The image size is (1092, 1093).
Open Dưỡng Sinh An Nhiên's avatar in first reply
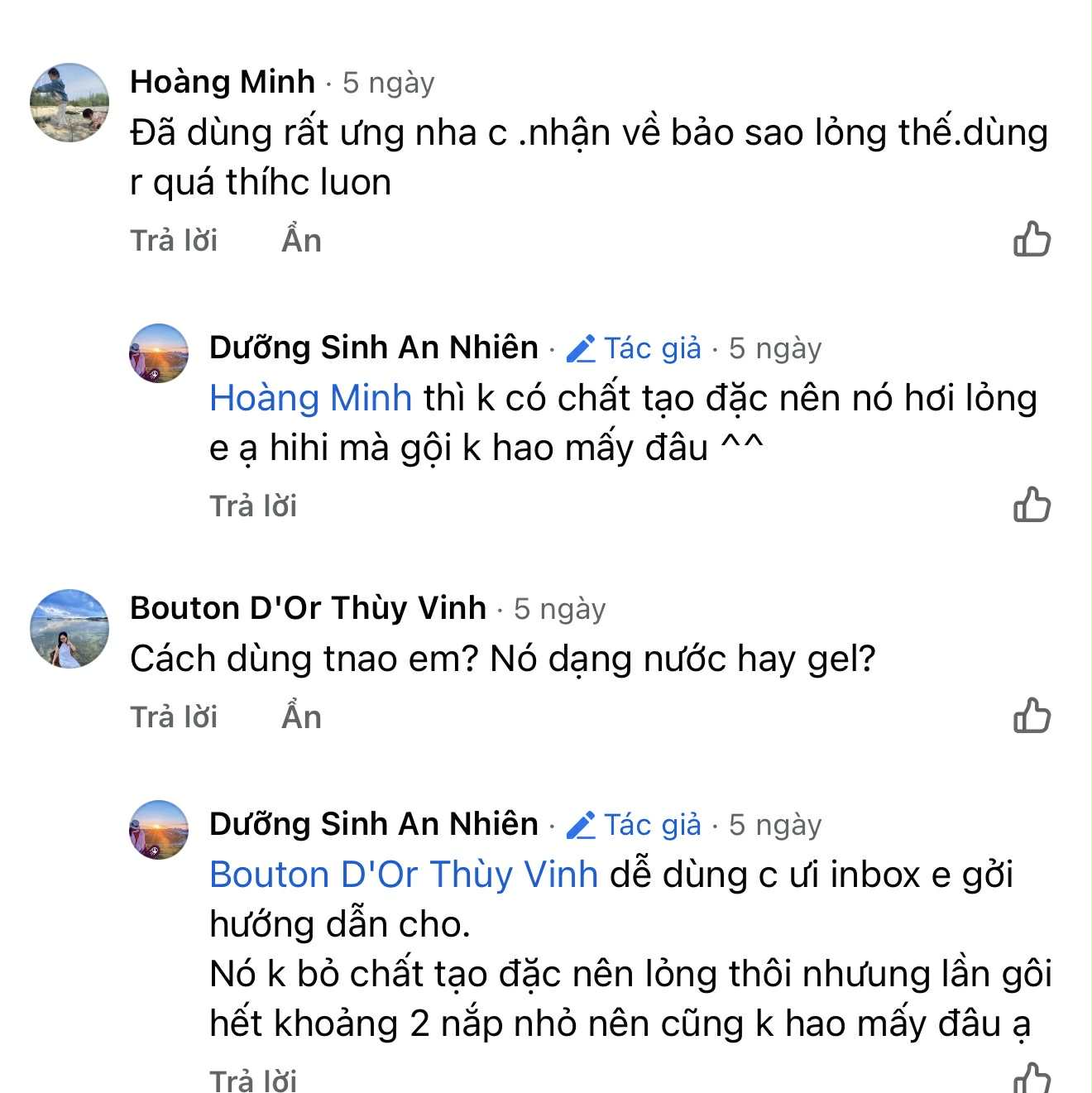[x=159, y=353]
